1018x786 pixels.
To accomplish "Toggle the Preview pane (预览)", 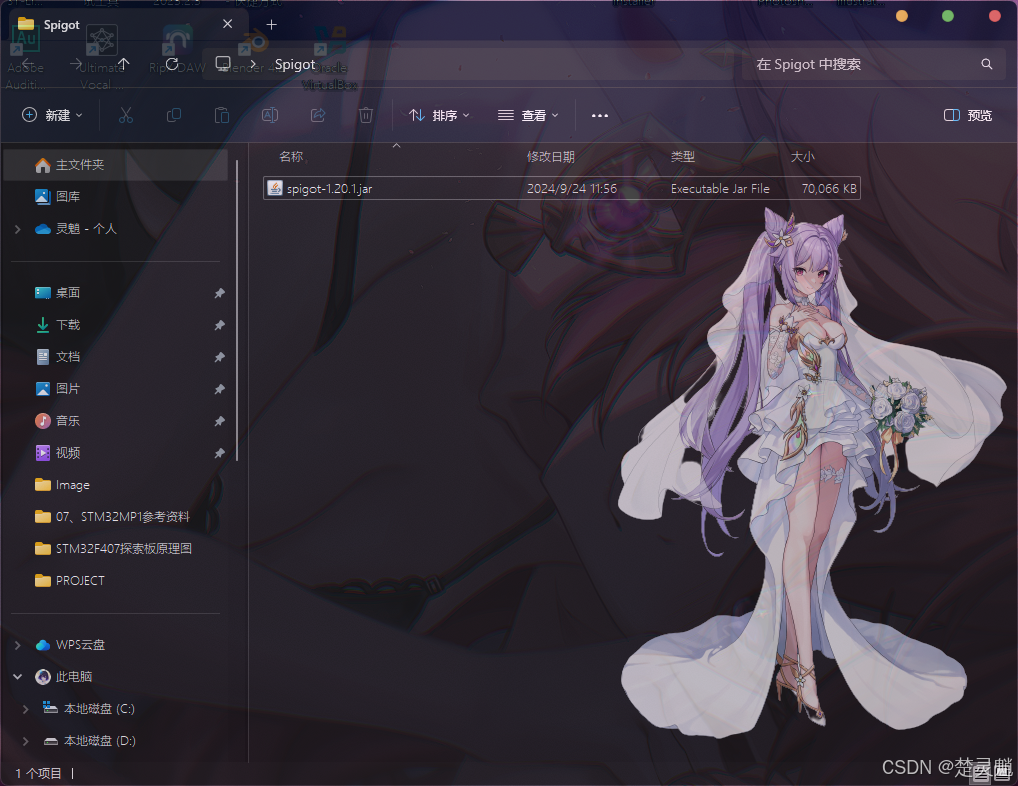I will pos(968,116).
